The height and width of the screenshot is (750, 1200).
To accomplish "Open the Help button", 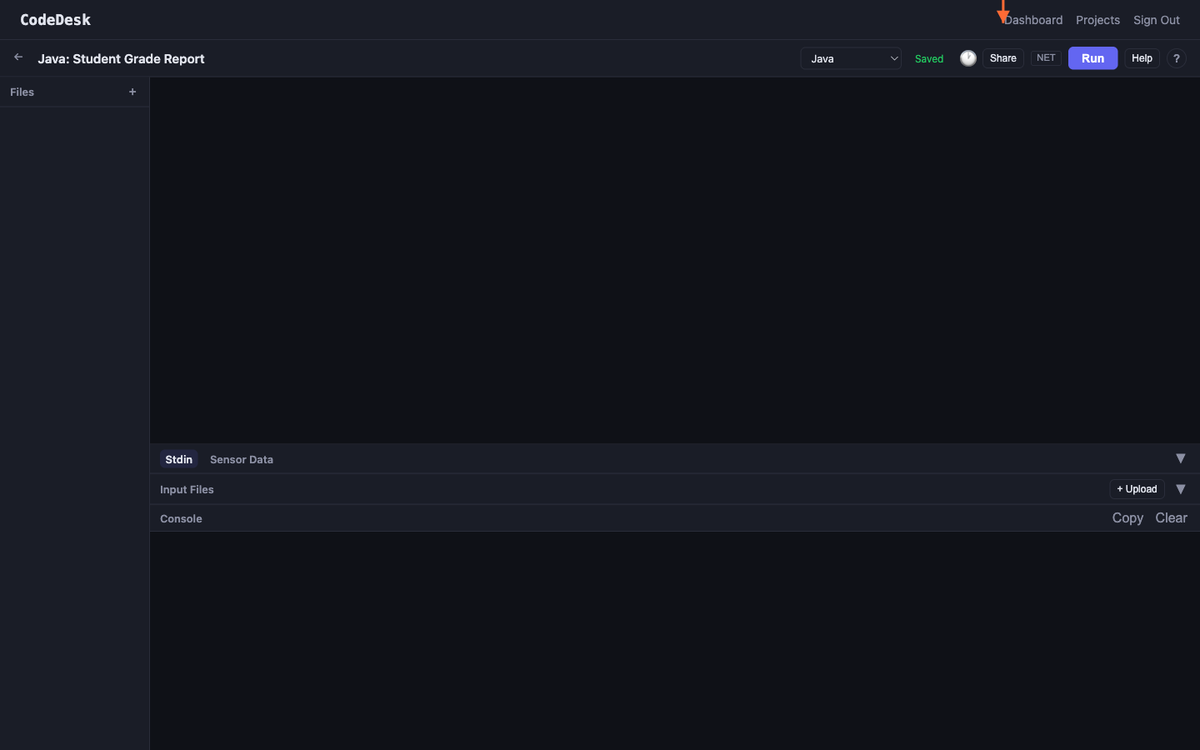I will pyautogui.click(x=1142, y=58).
